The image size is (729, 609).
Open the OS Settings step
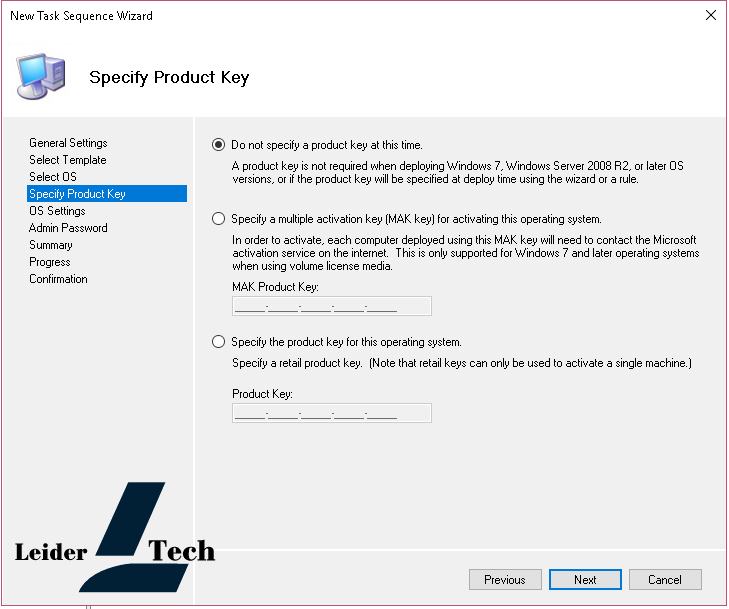pos(57,211)
